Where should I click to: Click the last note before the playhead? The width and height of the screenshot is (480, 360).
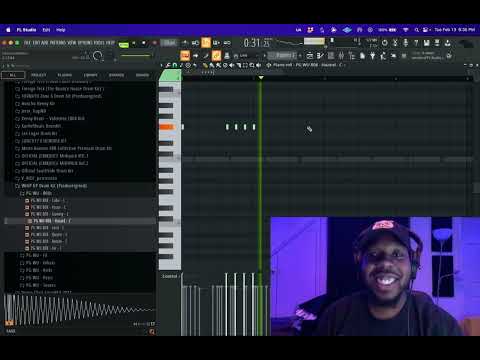254,127
